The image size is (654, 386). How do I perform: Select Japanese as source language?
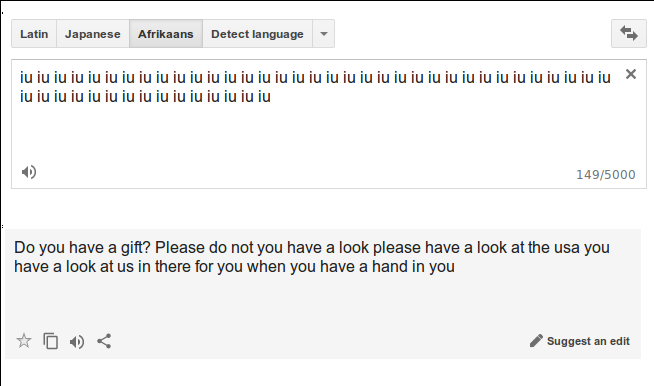click(x=93, y=34)
